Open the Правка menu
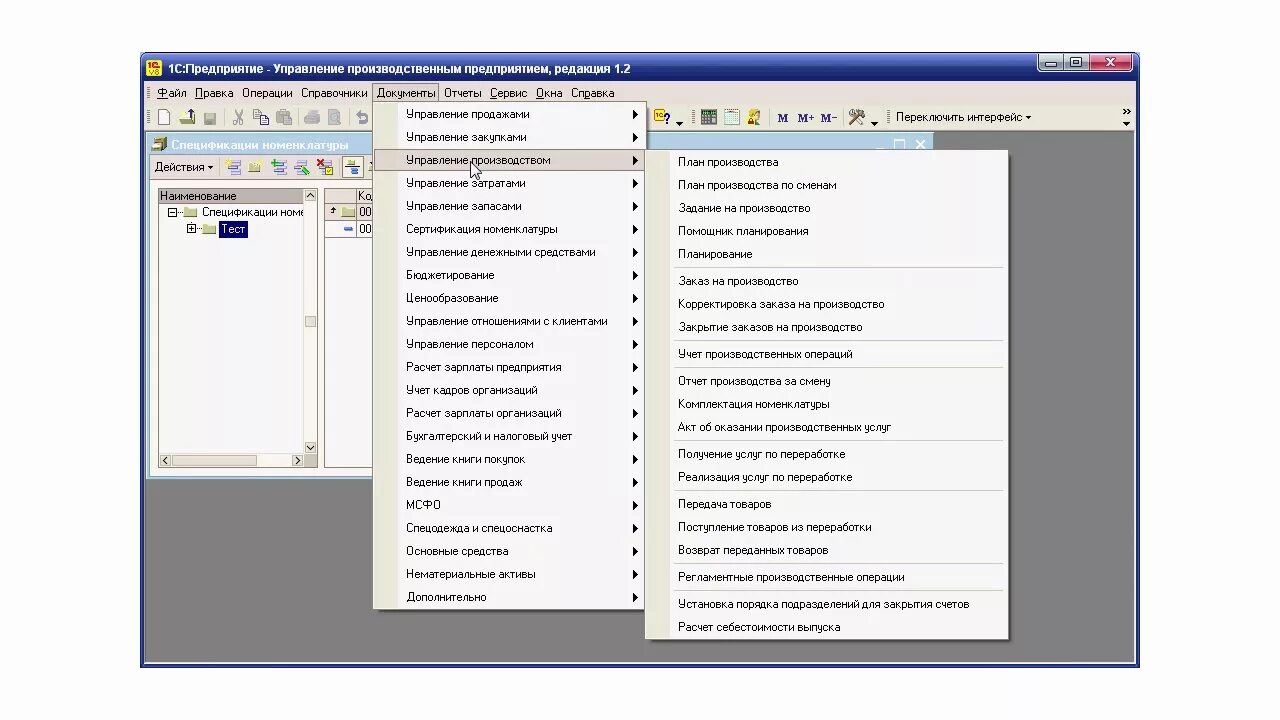Image resolution: width=1280 pixels, height=720 pixels. pyautogui.click(x=214, y=93)
